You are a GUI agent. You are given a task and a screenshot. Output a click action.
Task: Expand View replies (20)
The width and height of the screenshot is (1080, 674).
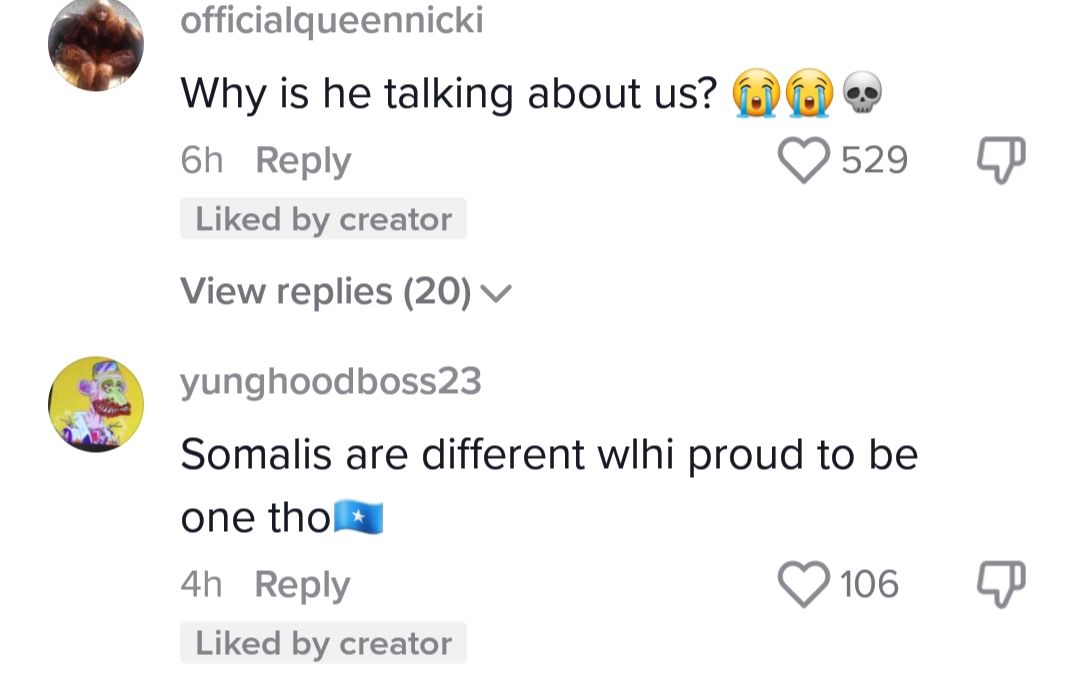click(x=326, y=292)
